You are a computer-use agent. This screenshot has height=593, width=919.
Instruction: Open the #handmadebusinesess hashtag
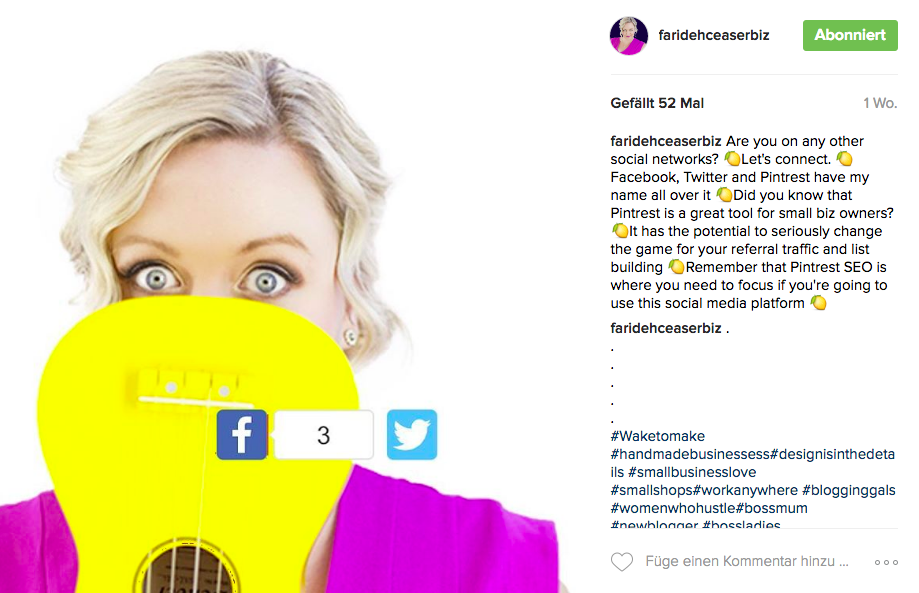point(690,454)
